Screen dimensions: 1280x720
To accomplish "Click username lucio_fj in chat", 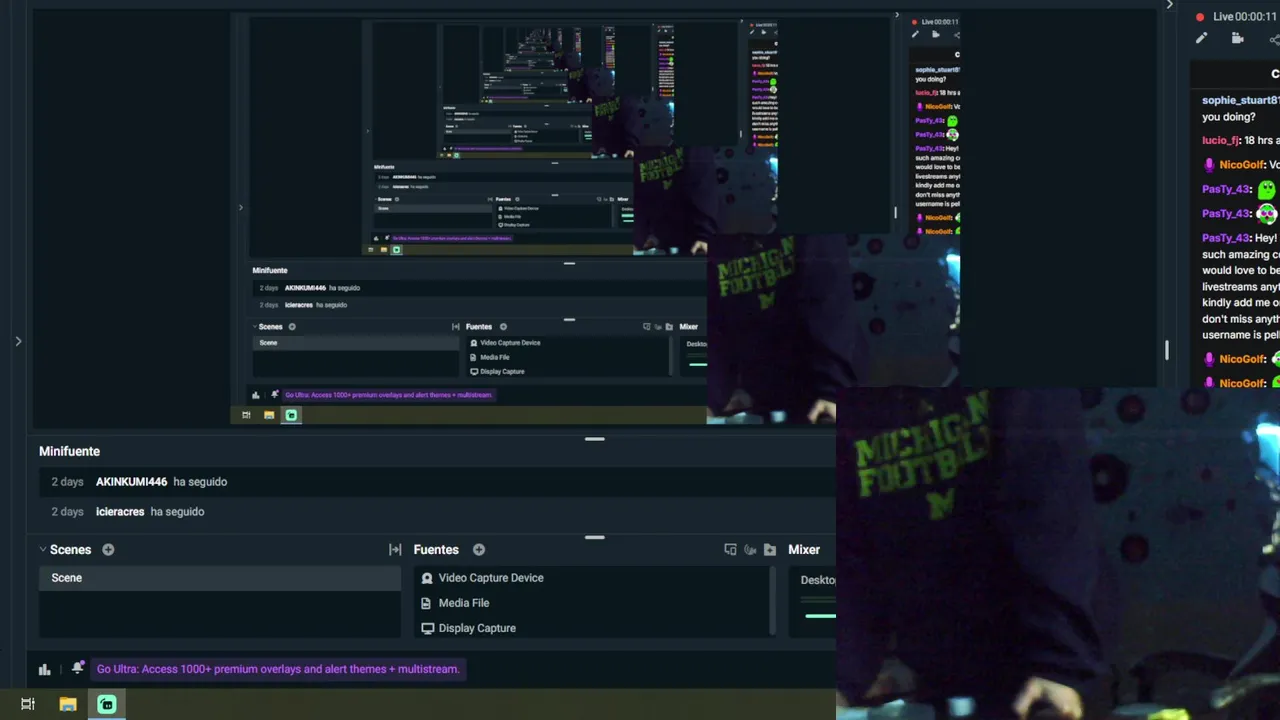I will 1220,141.
